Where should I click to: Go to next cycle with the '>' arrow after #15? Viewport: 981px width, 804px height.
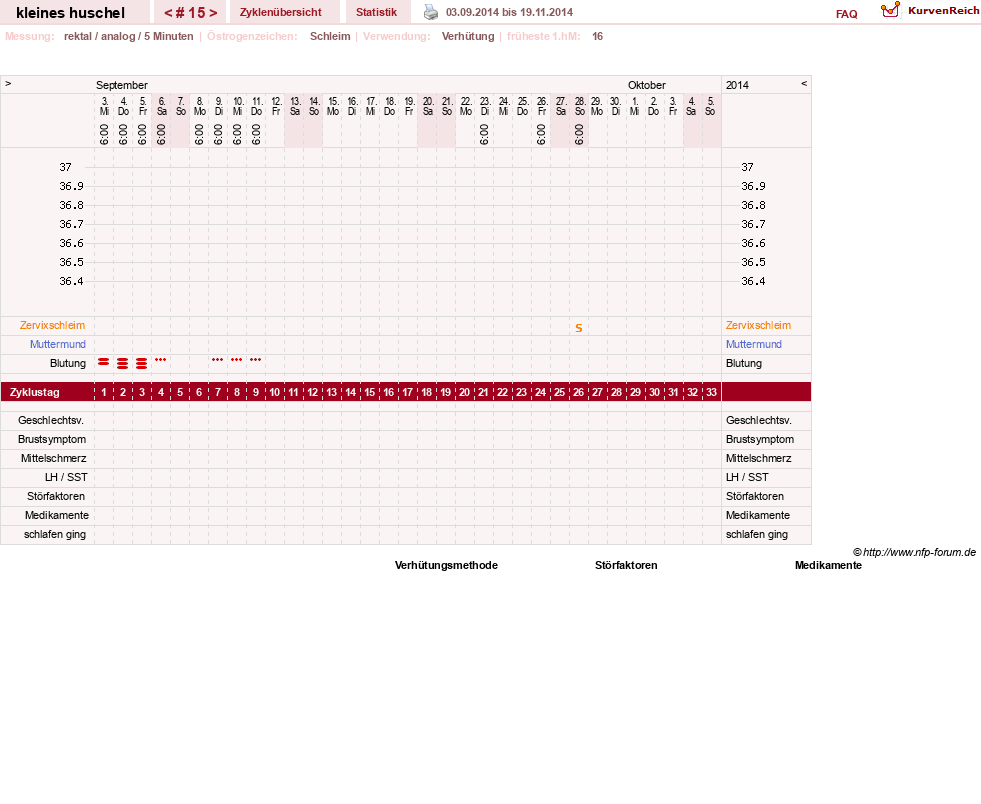pos(213,13)
